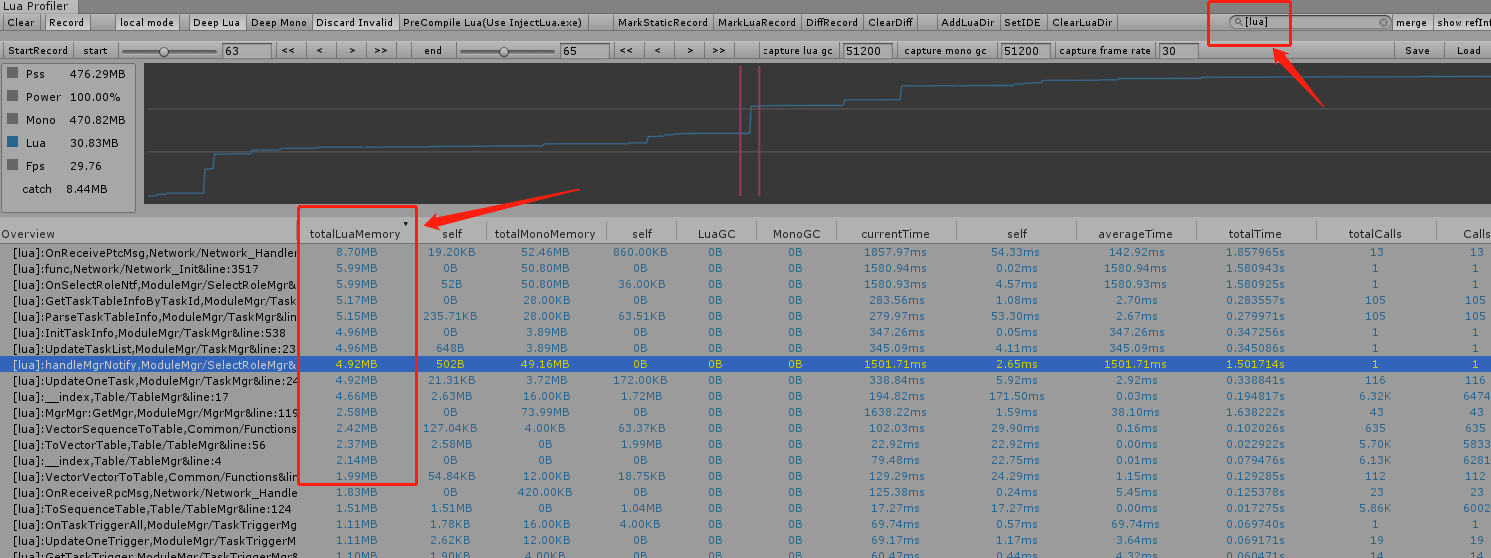Sort by the totalTime column header
1491x558 pixels.
pyautogui.click(x=1255, y=233)
